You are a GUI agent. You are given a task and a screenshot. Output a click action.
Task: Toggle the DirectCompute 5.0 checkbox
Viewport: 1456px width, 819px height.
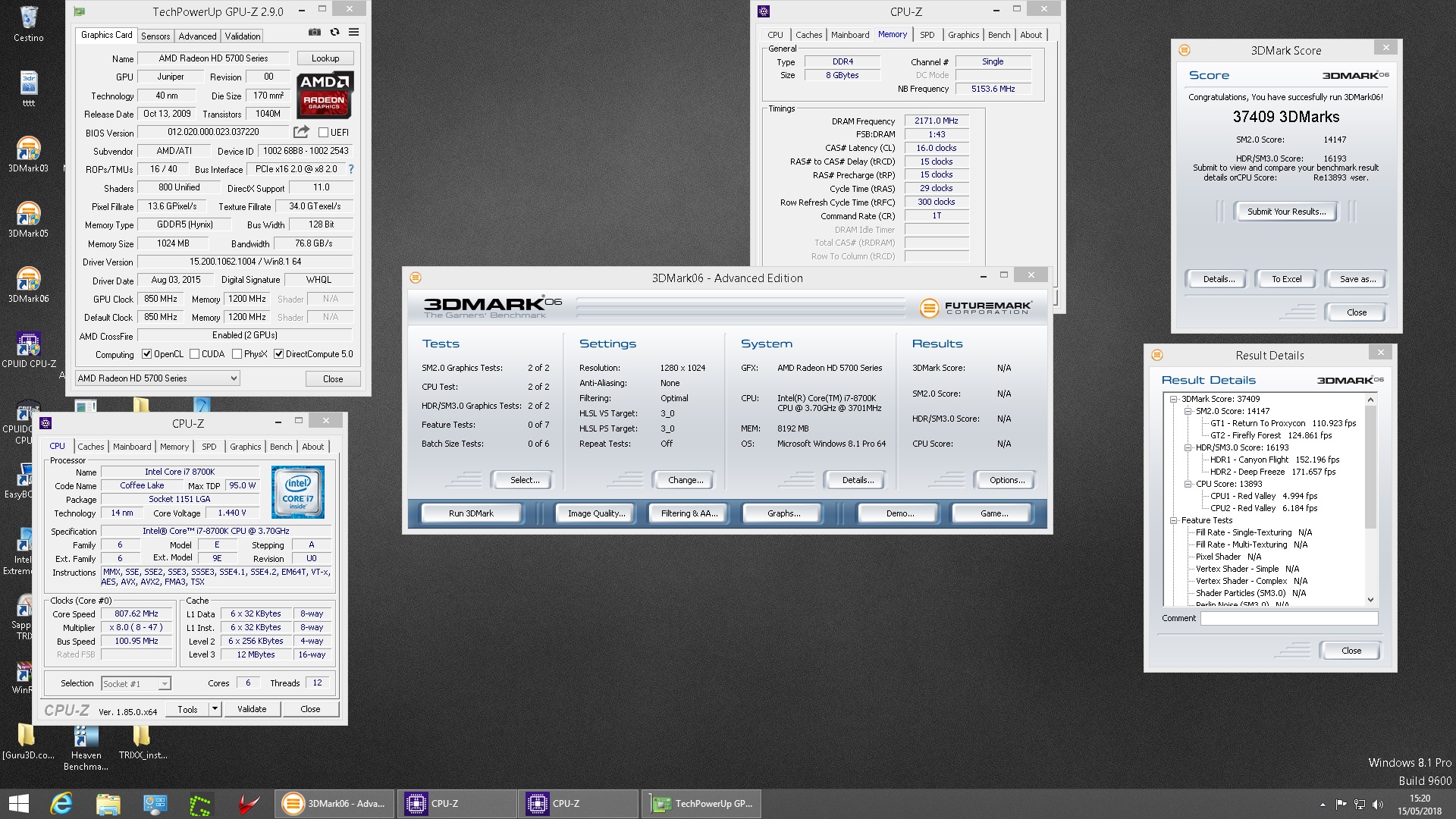(x=278, y=354)
